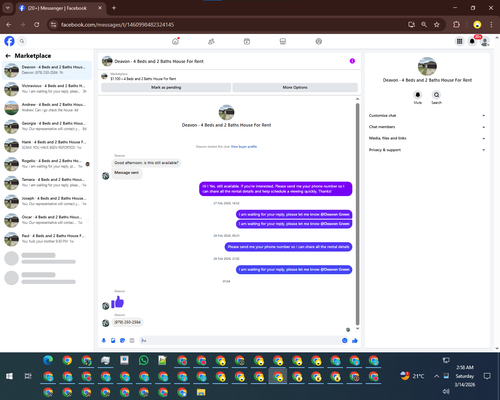Image resolution: width=500 pixels, height=400 pixels.
Task: Open Victravious conversation in chat list
Action: click(47, 89)
